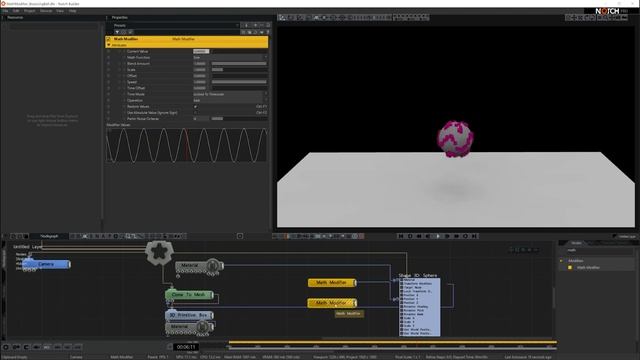Collapse the Modifiers category in node list

tap(561, 261)
